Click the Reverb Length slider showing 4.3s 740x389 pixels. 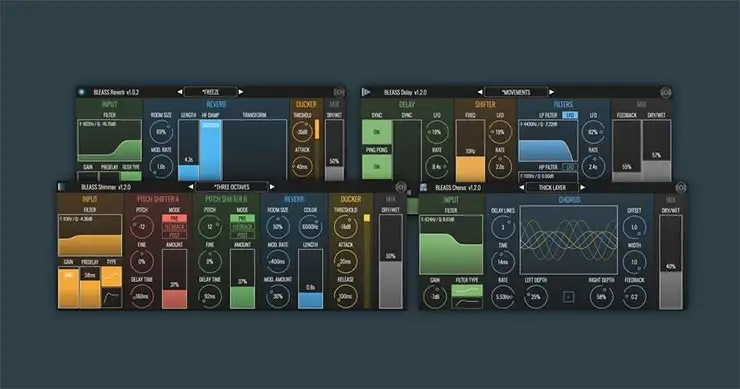(x=188, y=150)
